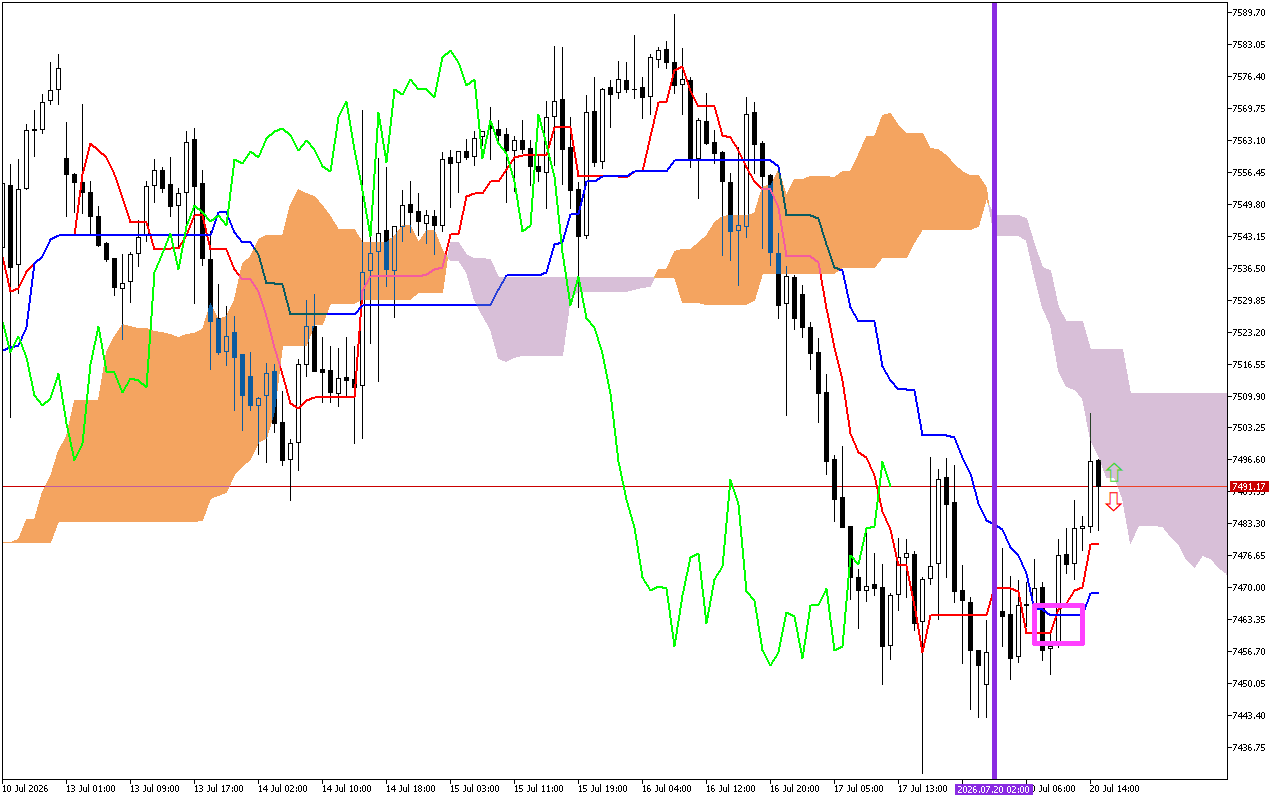Click the 7443.40 price scale label
Image resolution: width=1280 pixels, height=800 pixels.
(1251, 716)
